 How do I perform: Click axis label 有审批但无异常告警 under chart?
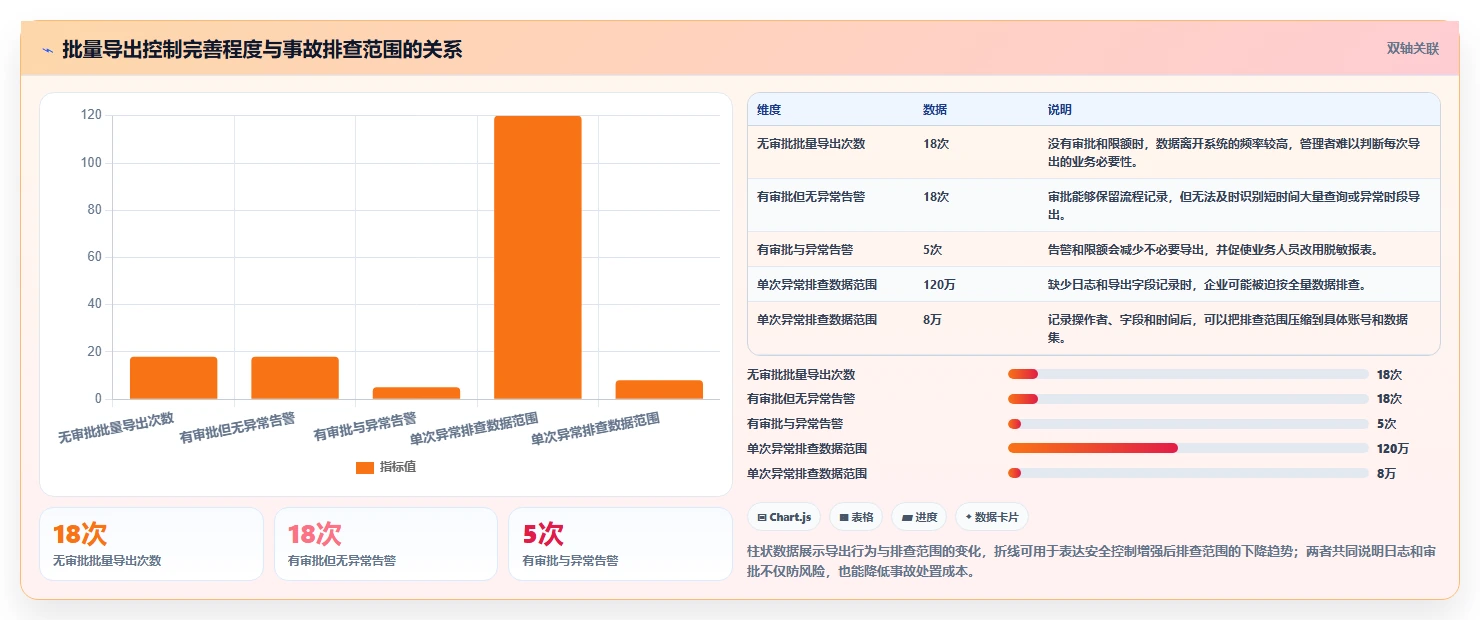238,428
